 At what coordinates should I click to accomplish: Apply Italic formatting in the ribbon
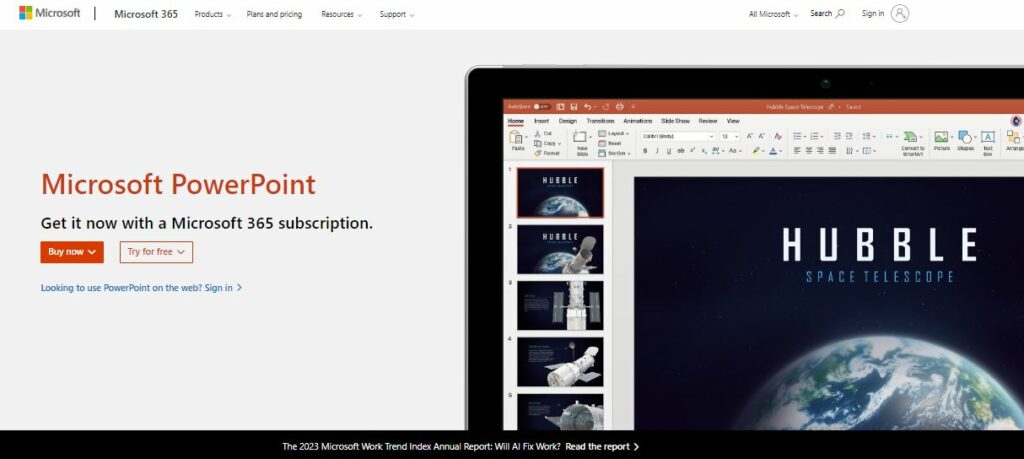[657, 151]
